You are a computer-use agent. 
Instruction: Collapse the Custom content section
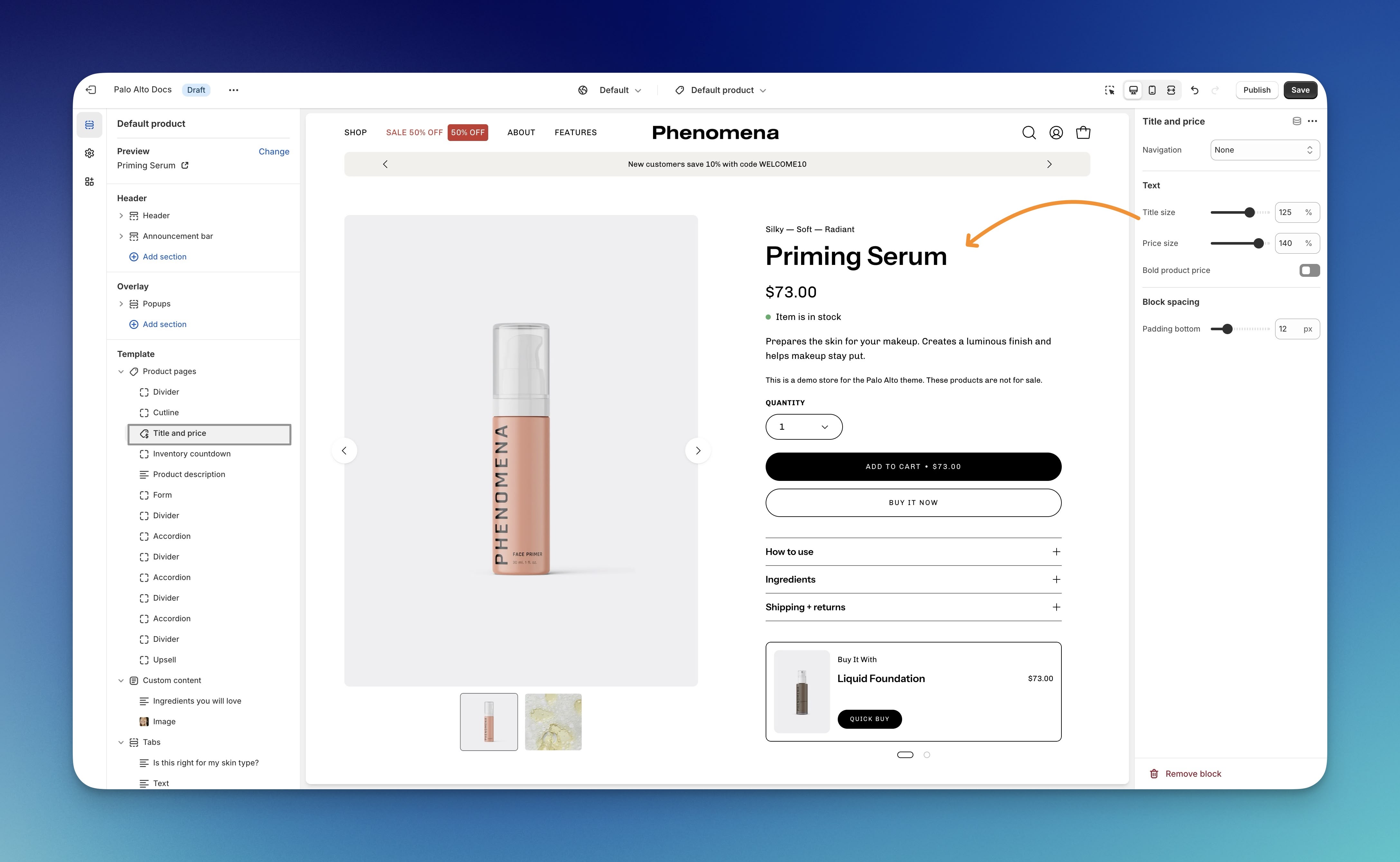pos(121,681)
